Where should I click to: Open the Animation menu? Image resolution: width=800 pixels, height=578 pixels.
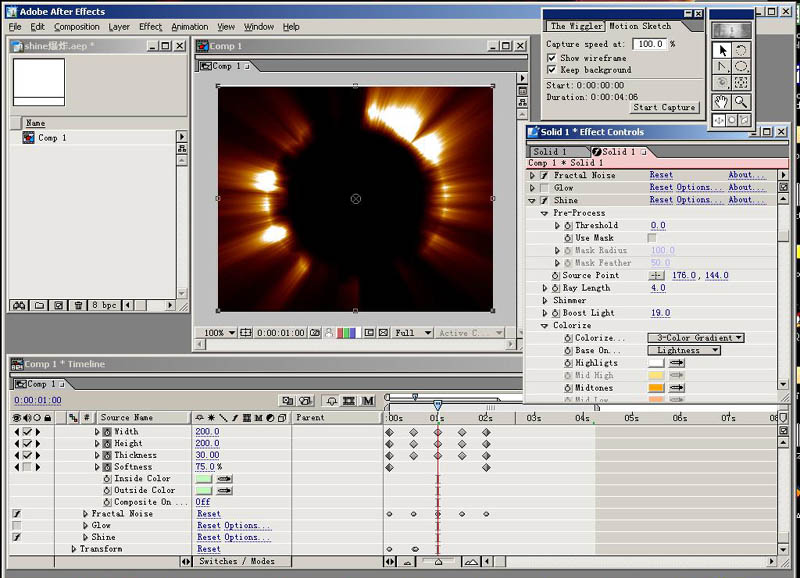[x=190, y=27]
